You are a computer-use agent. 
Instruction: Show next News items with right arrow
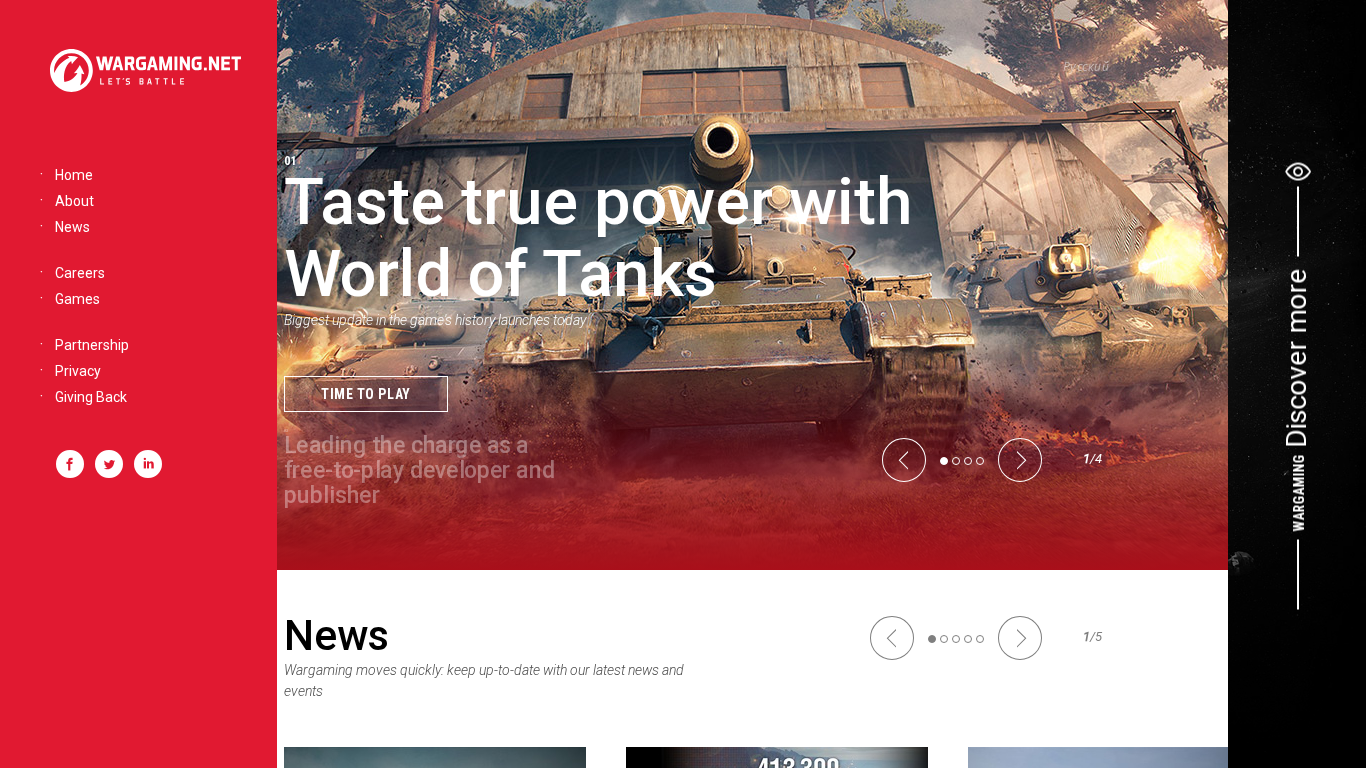(1020, 638)
